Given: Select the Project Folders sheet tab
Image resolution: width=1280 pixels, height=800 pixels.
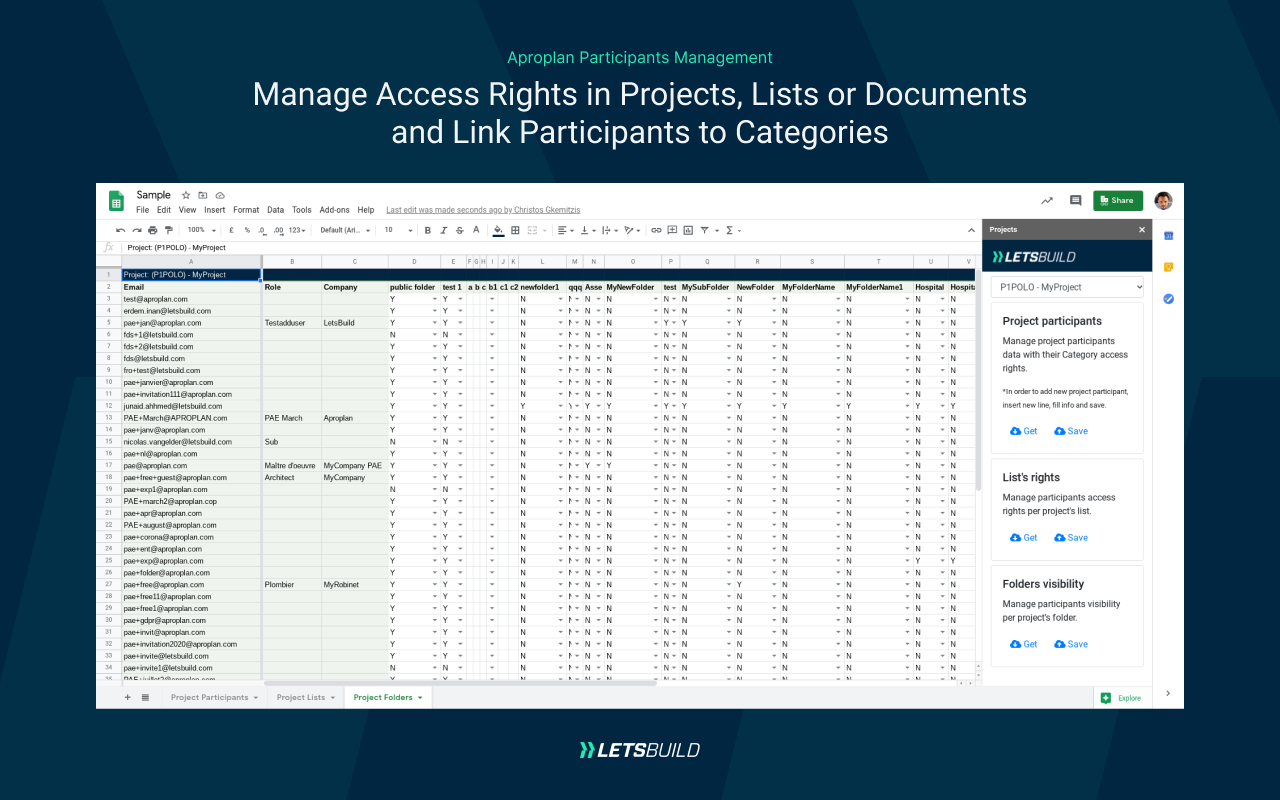Looking at the screenshot, I should pyautogui.click(x=388, y=697).
